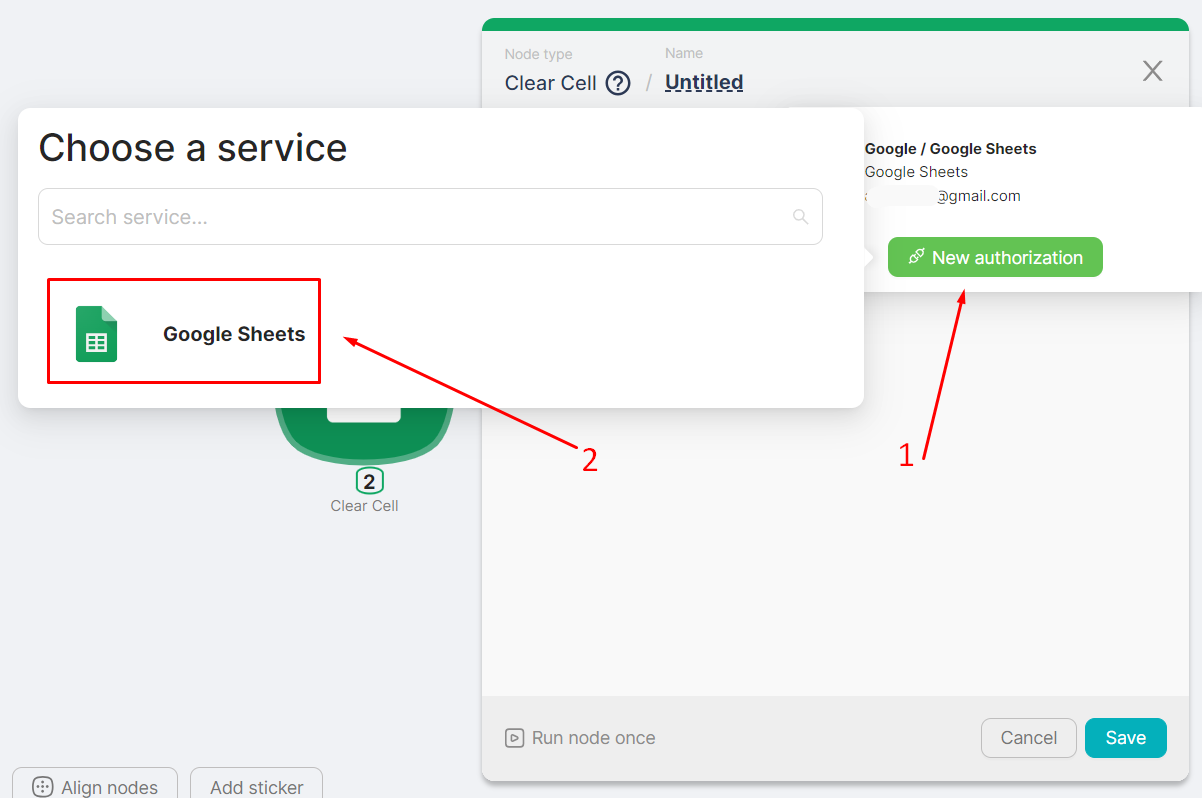The height and width of the screenshot is (798, 1202).
Task: Close the node settings panel
Action: [x=1152, y=71]
